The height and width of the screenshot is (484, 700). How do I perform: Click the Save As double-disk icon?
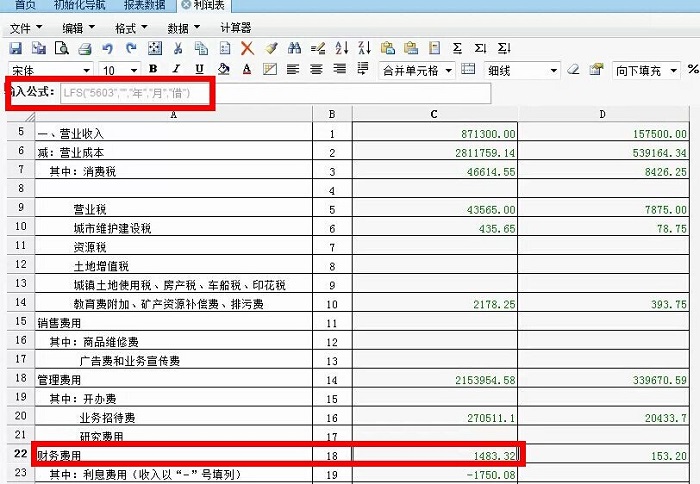[39, 48]
